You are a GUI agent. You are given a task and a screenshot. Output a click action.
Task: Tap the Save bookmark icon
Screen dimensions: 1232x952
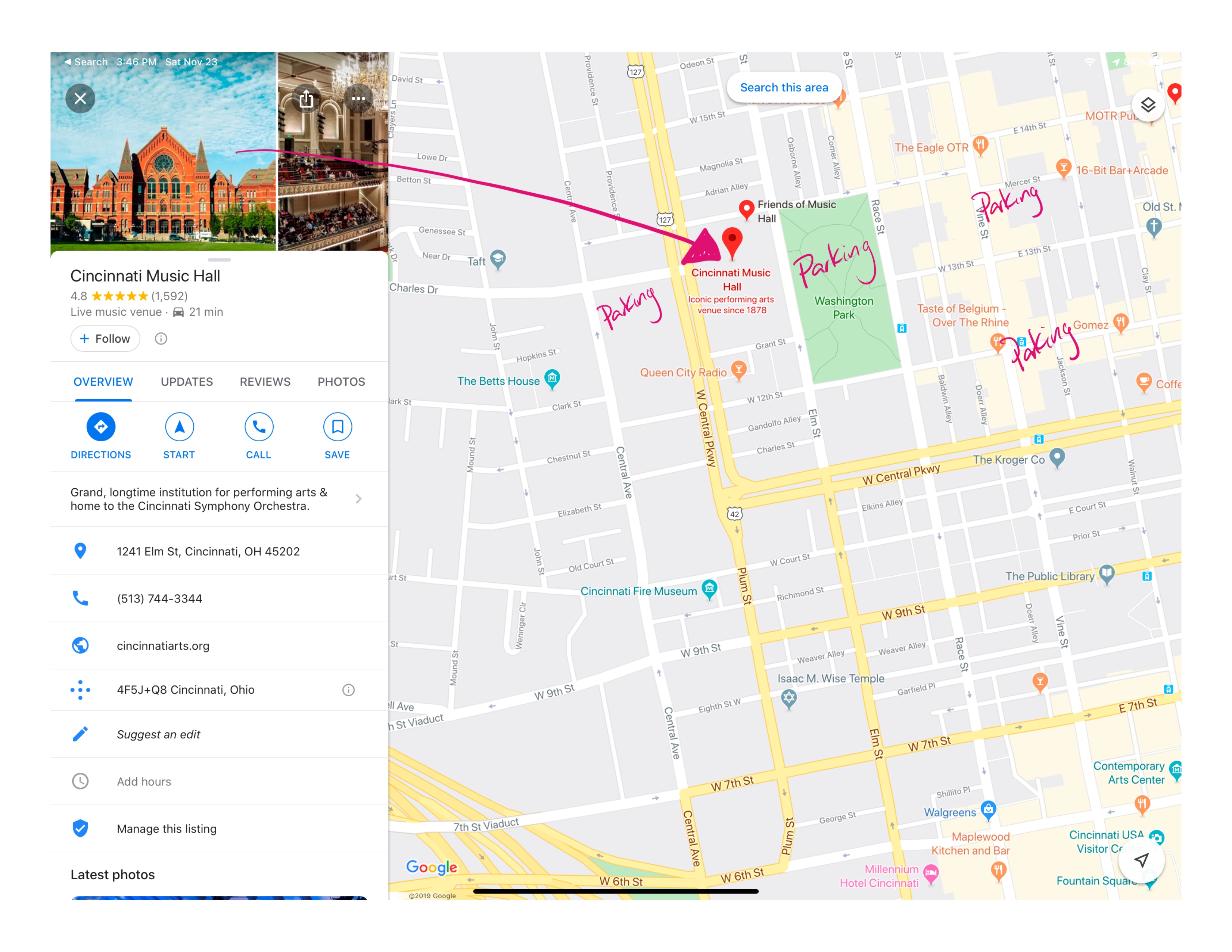[x=337, y=427]
